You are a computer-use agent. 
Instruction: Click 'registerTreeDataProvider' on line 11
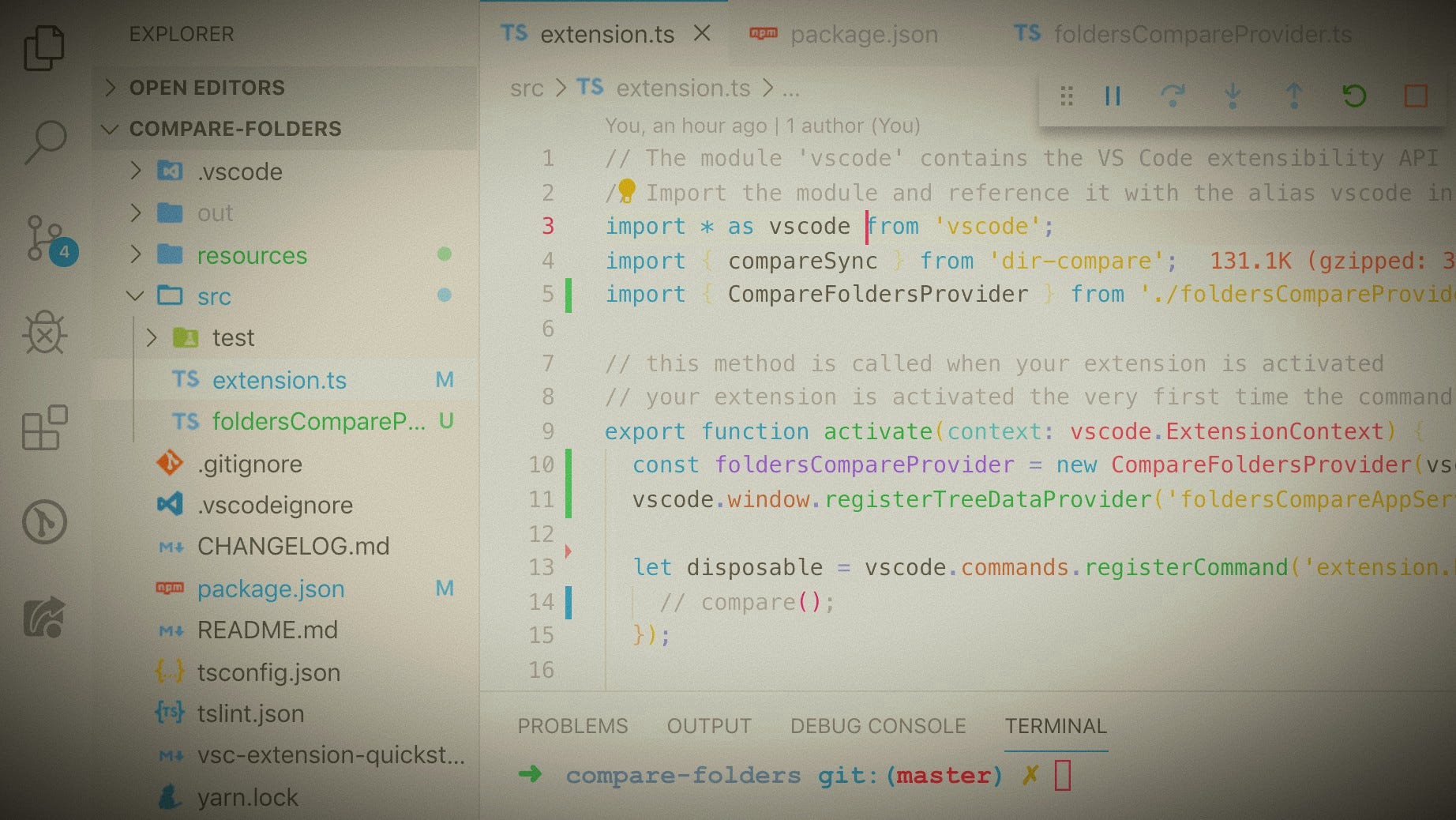[x=988, y=499]
